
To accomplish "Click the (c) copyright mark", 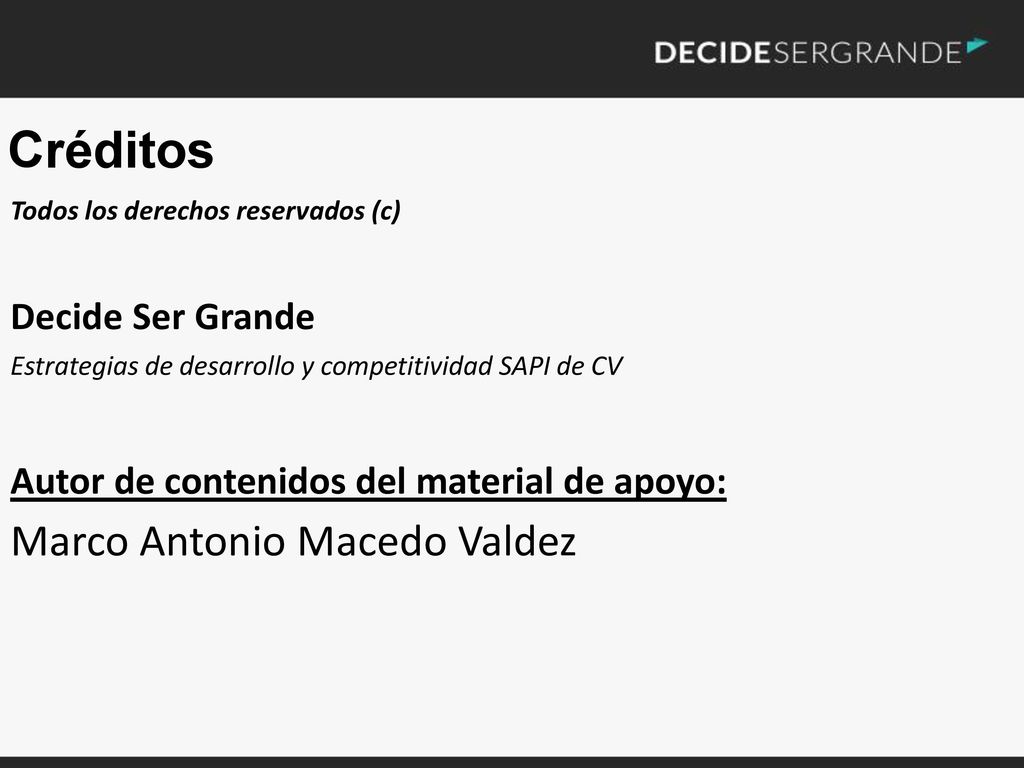I will tap(386, 211).
